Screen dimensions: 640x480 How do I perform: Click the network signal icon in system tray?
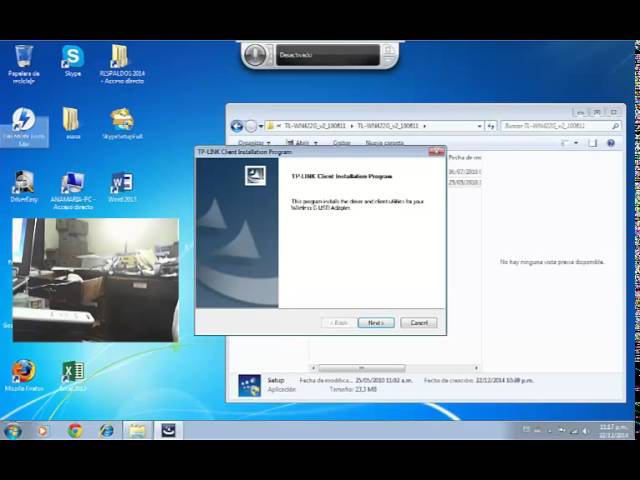click(574, 431)
